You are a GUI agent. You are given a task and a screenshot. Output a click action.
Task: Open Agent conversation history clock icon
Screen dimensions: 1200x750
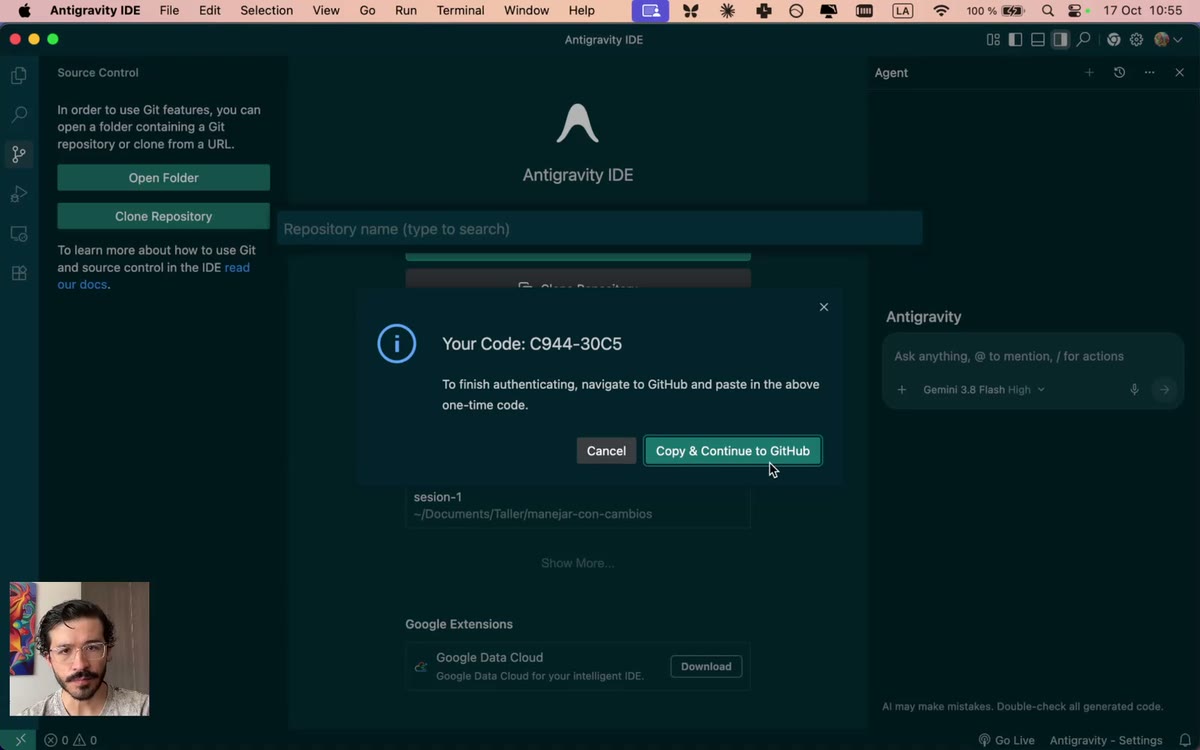(1119, 72)
